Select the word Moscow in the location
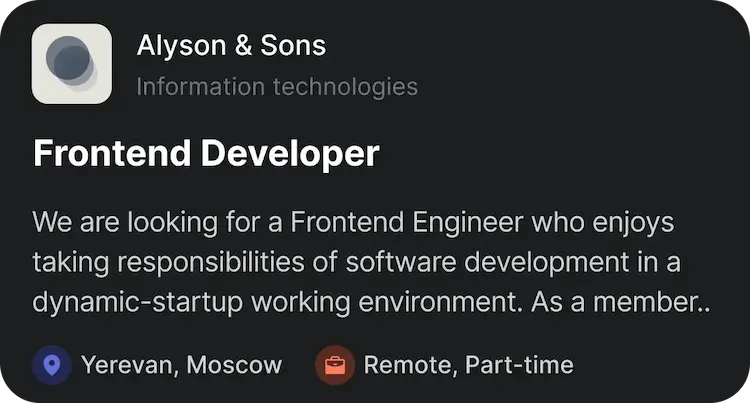The height and width of the screenshot is (403, 750). [x=234, y=365]
